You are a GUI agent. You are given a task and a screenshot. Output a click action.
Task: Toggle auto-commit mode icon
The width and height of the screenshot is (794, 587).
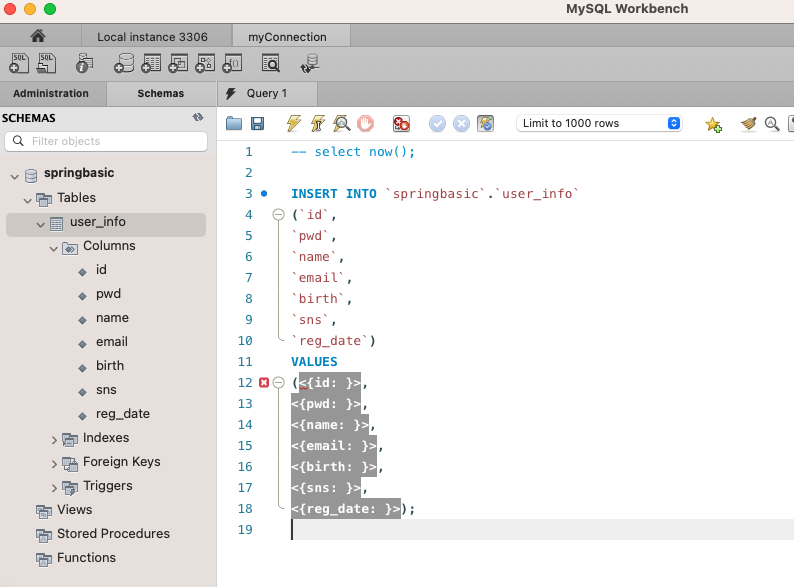485,123
